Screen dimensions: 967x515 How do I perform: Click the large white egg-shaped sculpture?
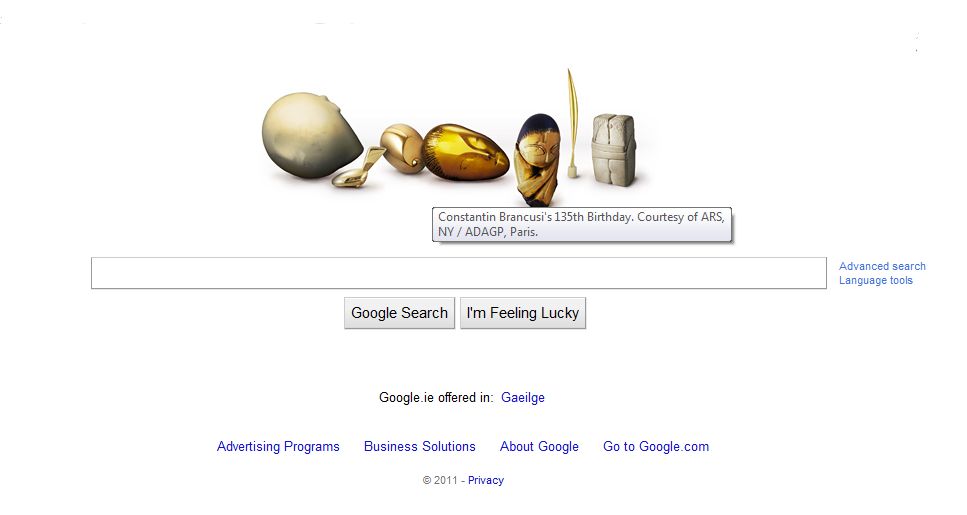(311, 136)
